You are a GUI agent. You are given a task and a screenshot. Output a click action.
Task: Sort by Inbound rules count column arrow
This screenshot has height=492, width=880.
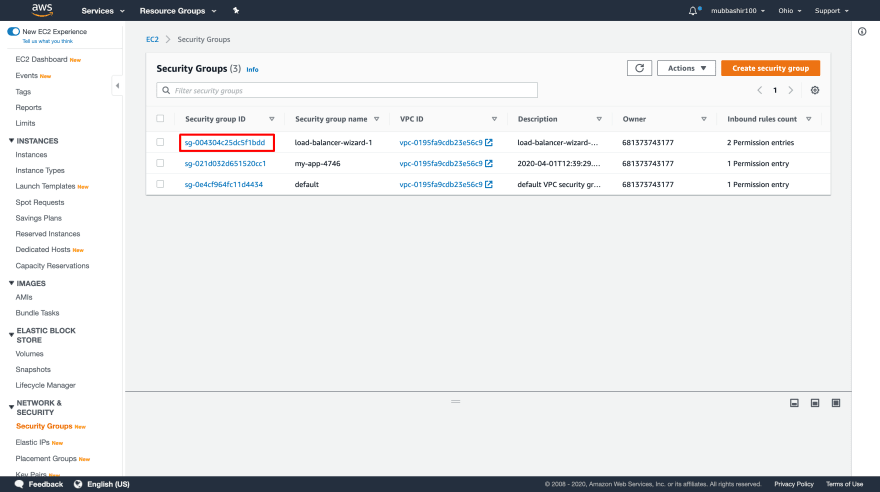809,119
